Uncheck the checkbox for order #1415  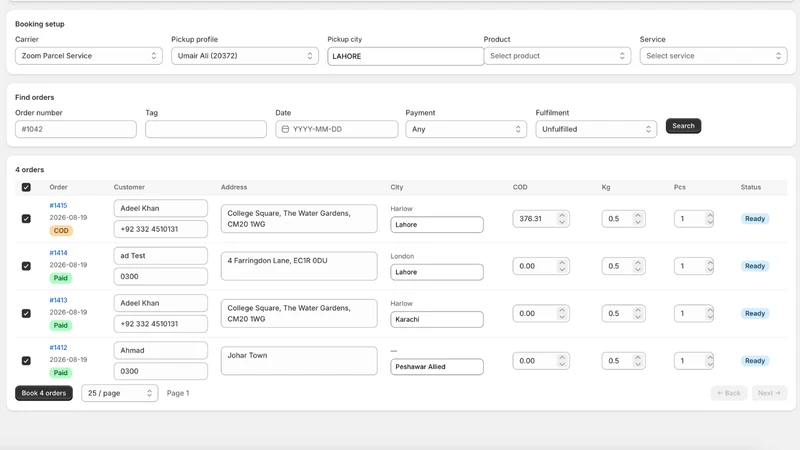pos(26,218)
